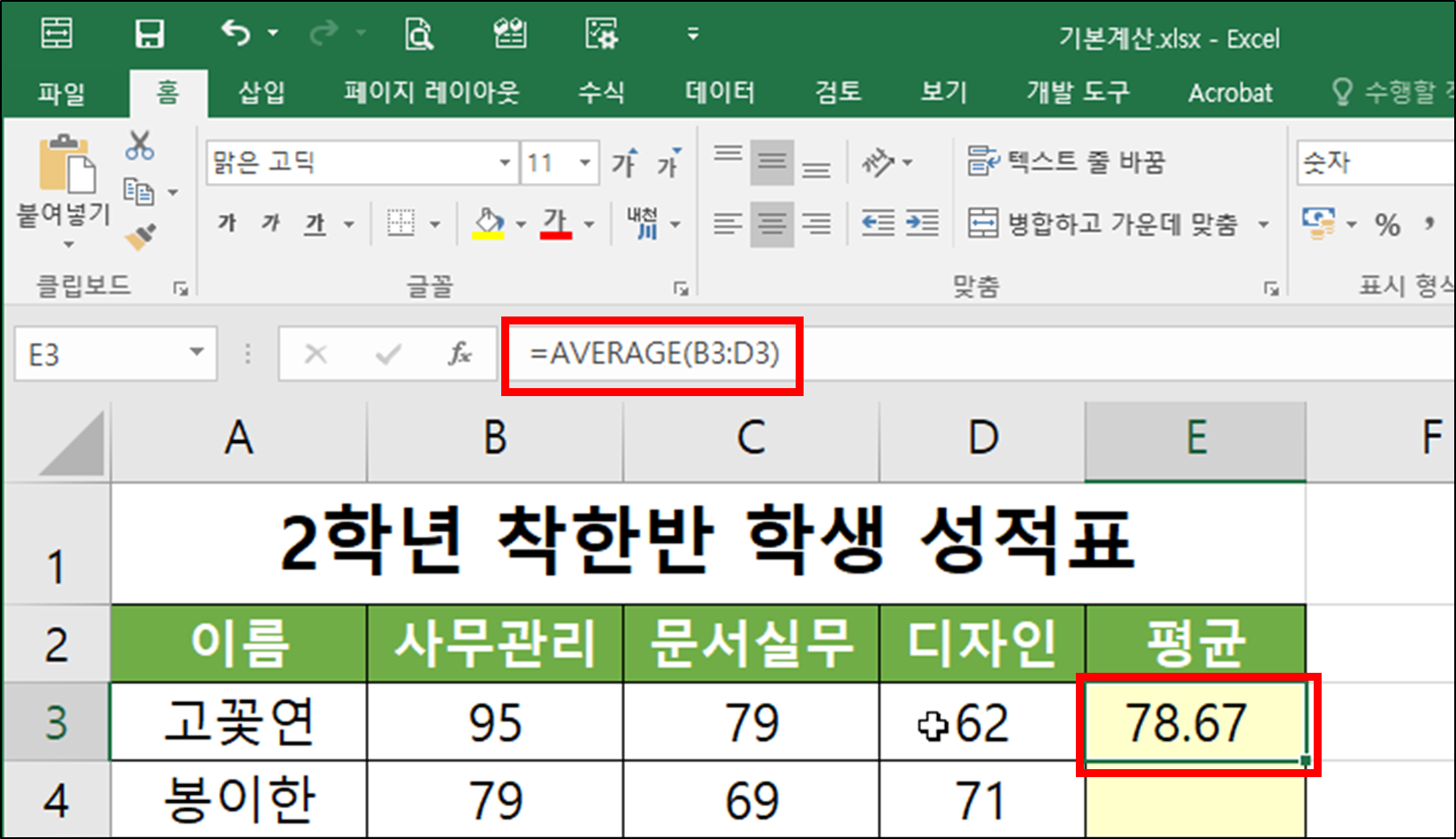Select center alignment in the 맞춤 group
This screenshot has height=839, width=1456.
[773, 223]
